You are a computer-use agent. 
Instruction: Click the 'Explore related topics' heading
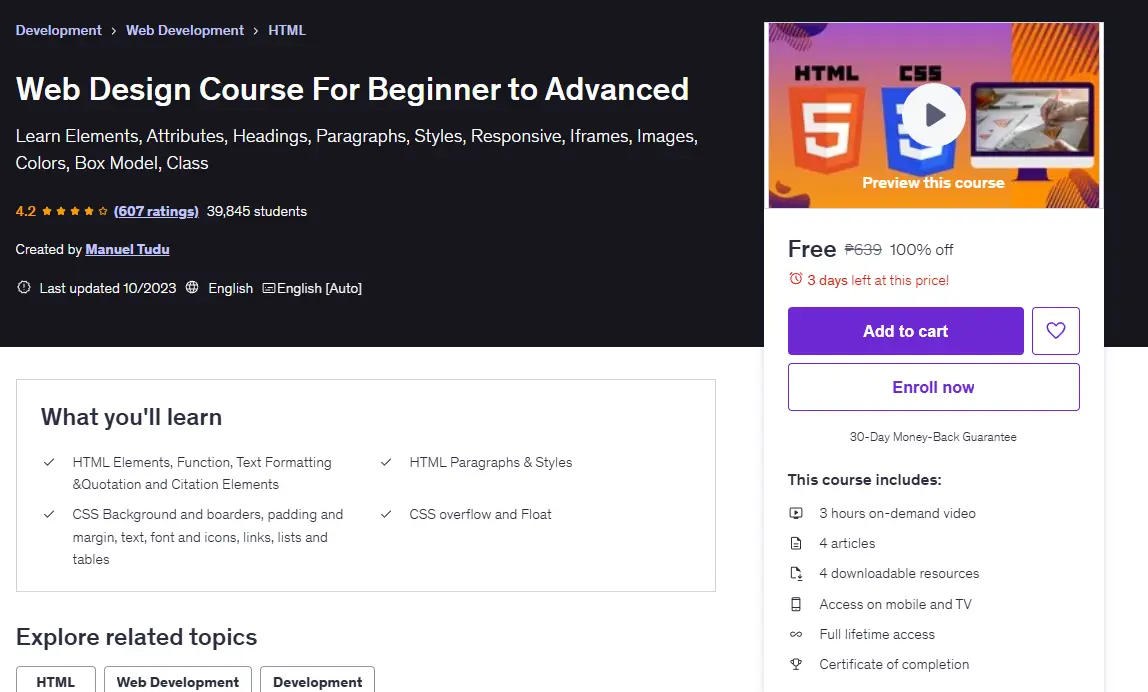coord(136,637)
